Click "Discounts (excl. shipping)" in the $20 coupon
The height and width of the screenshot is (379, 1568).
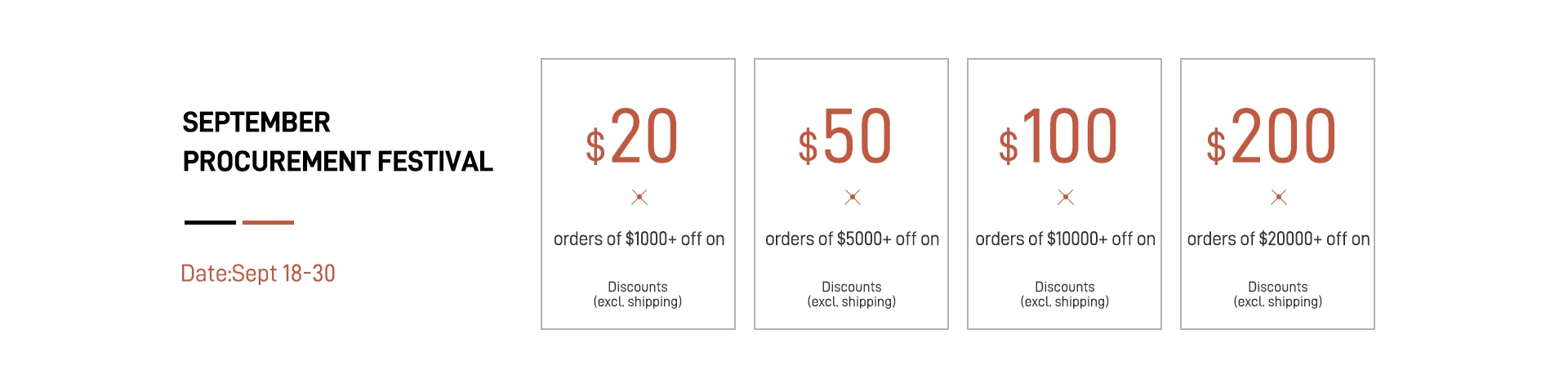click(x=638, y=294)
